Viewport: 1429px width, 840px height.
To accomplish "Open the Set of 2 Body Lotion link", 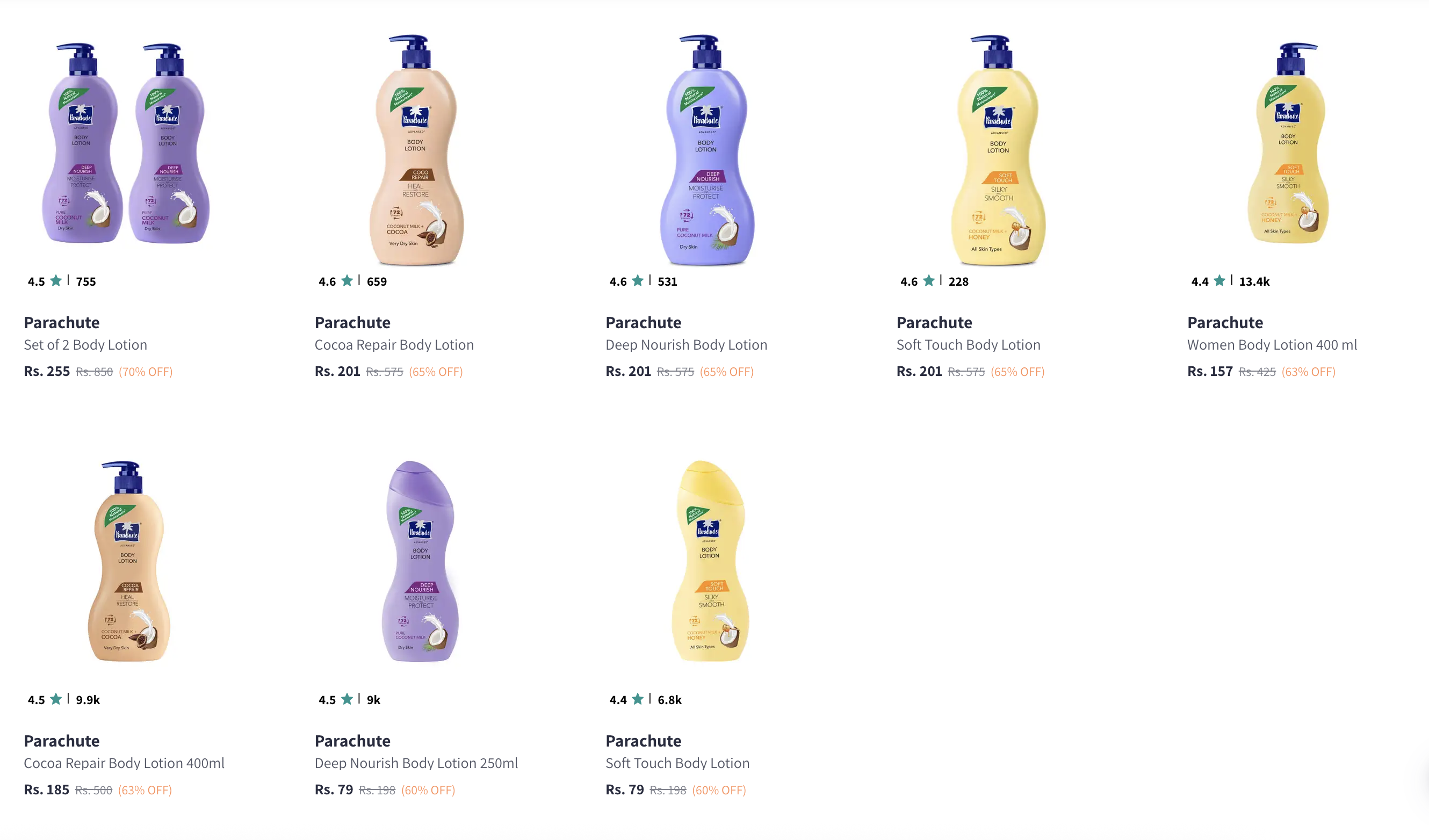I will click(85, 345).
